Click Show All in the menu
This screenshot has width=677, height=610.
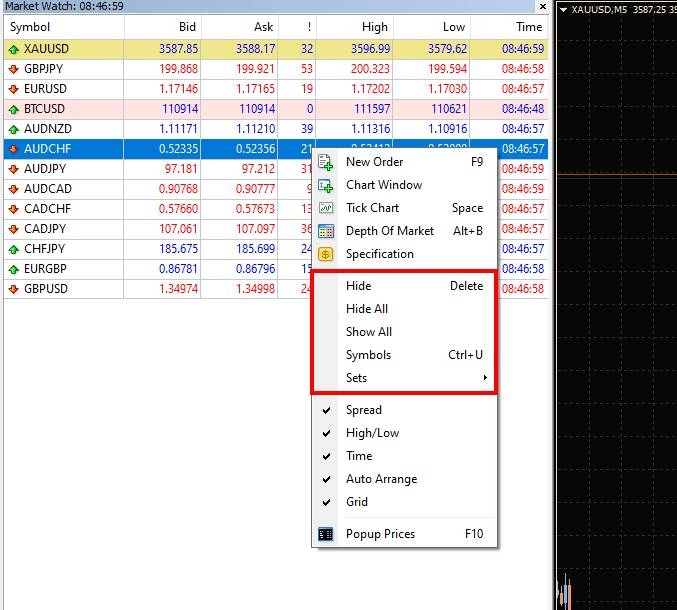point(369,332)
